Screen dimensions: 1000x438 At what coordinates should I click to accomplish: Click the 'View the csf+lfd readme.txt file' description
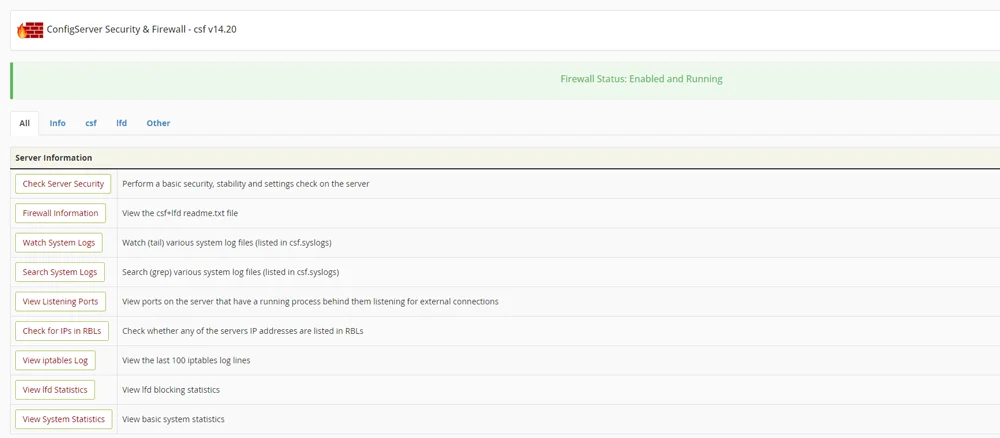point(180,213)
